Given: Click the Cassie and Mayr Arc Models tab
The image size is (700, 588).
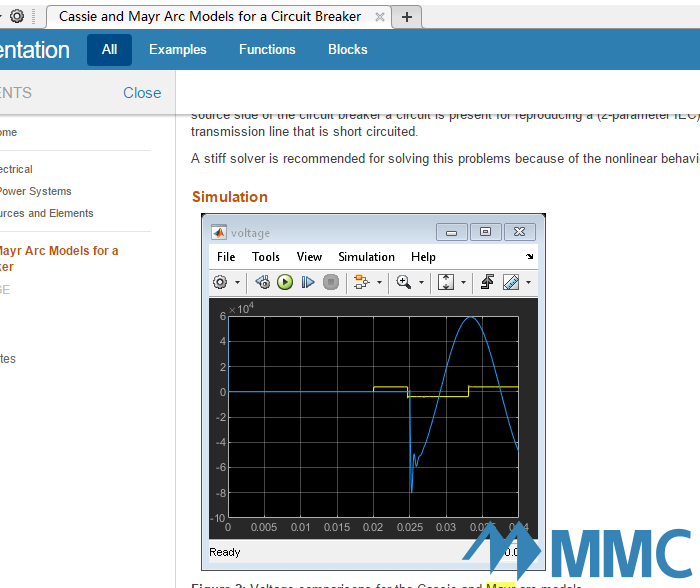Looking at the screenshot, I should tap(210, 17).
